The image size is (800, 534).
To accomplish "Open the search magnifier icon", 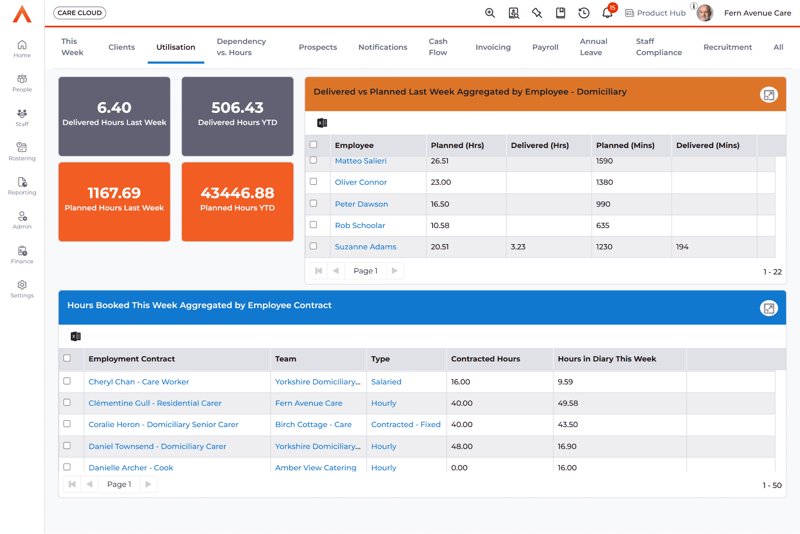I will pos(490,13).
